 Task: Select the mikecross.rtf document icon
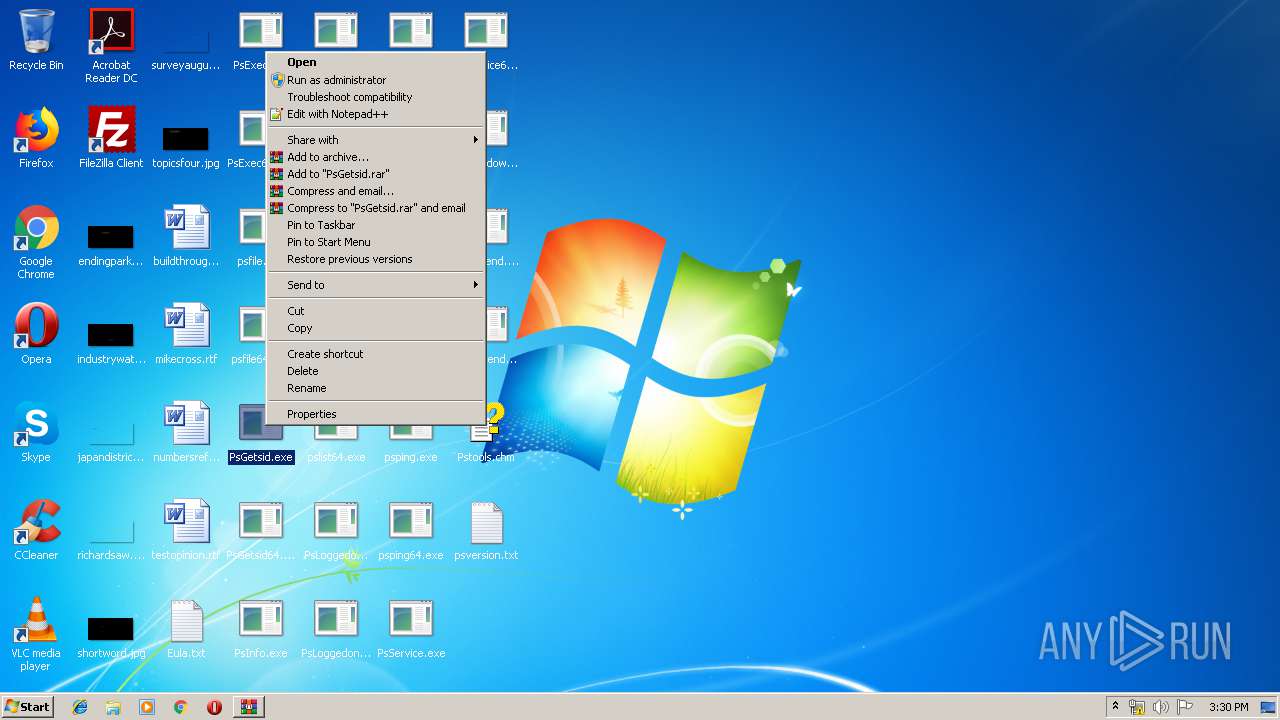click(x=186, y=334)
